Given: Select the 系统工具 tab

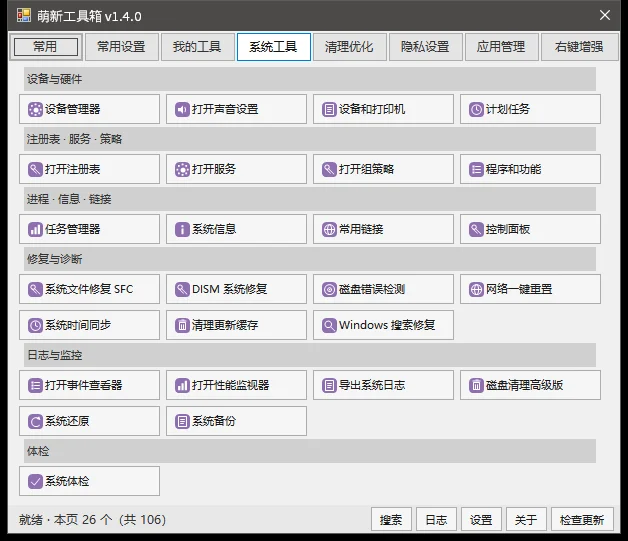Looking at the screenshot, I should pos(274,47).
